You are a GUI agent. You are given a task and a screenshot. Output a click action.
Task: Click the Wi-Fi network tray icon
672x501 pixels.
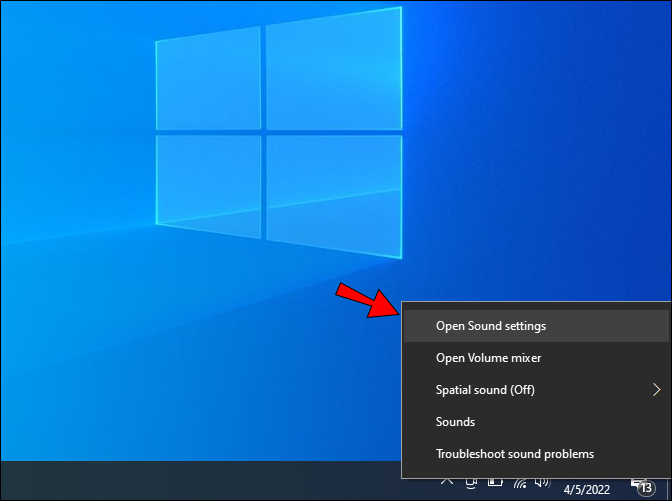coord(520,483)
